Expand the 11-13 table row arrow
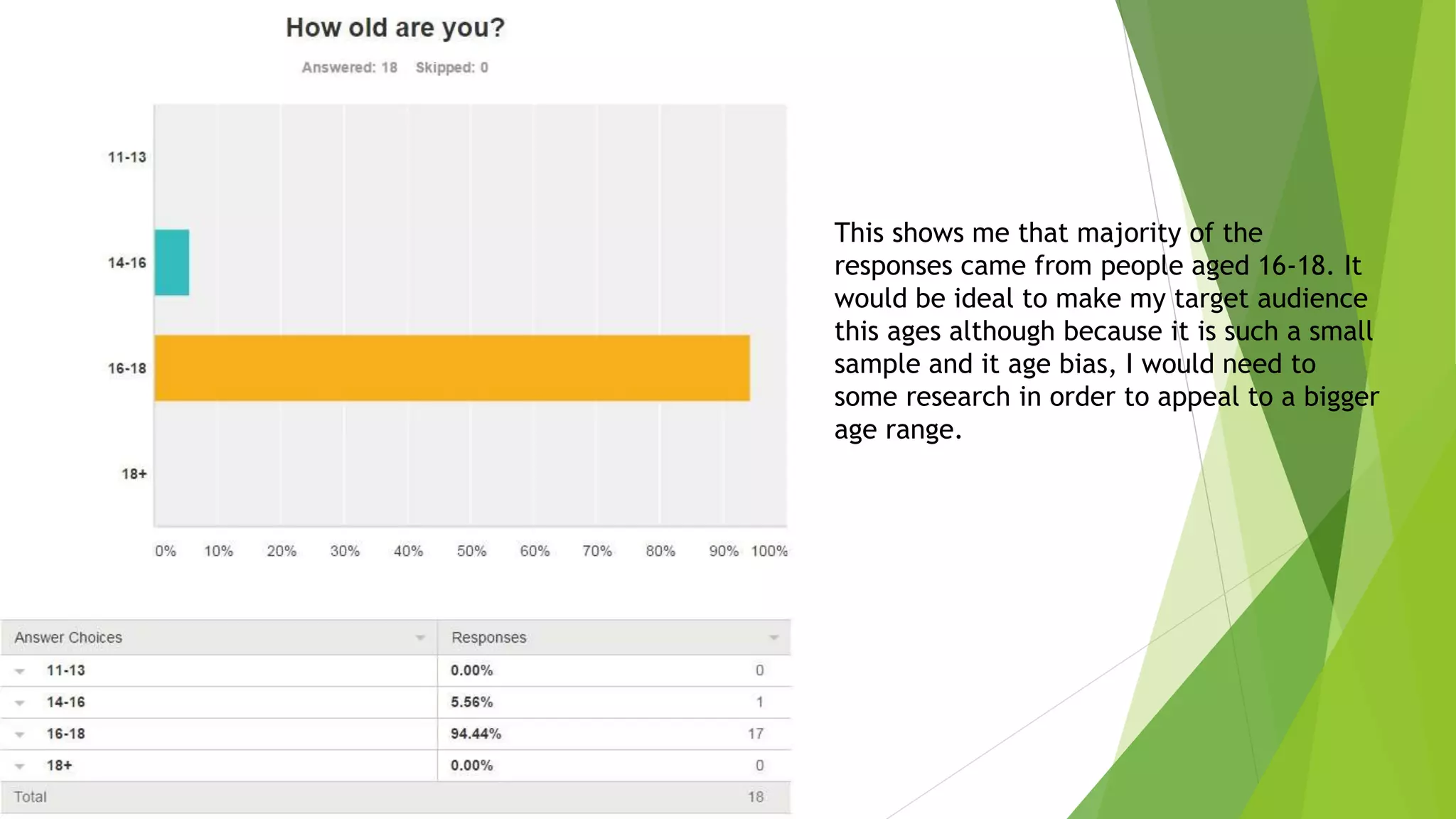 tap(20, 671)
